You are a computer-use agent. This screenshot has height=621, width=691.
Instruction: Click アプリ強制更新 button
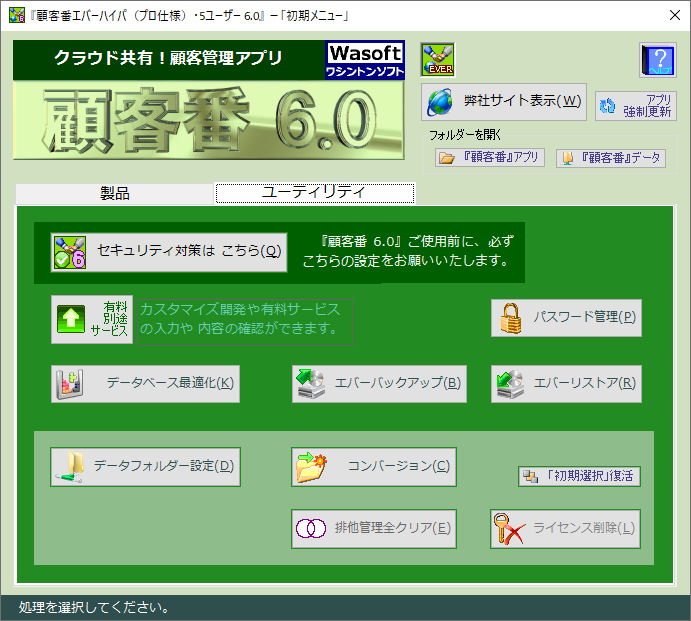(x=635, y=106)
